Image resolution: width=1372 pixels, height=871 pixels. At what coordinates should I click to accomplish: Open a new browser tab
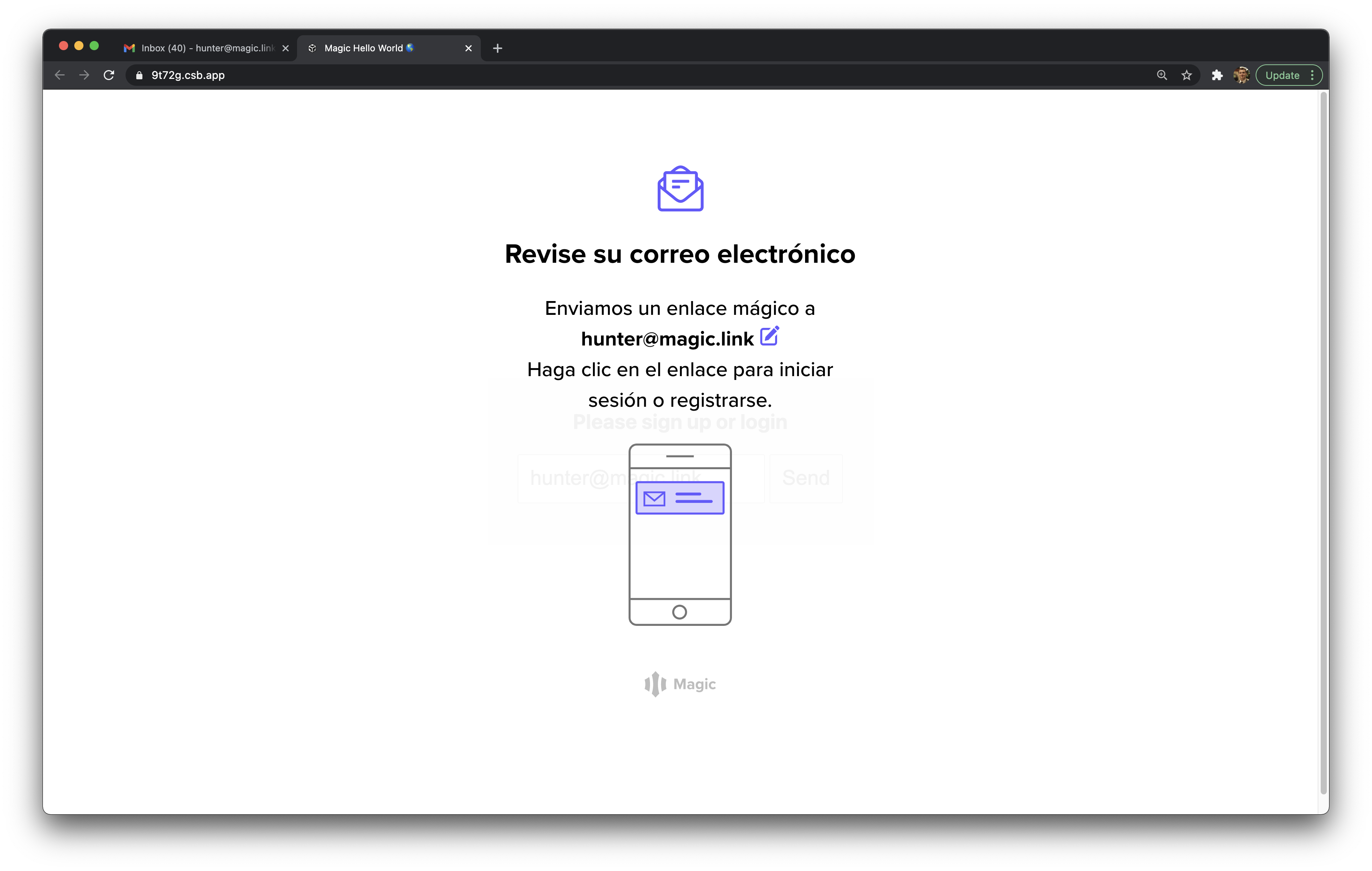[497, 48]
